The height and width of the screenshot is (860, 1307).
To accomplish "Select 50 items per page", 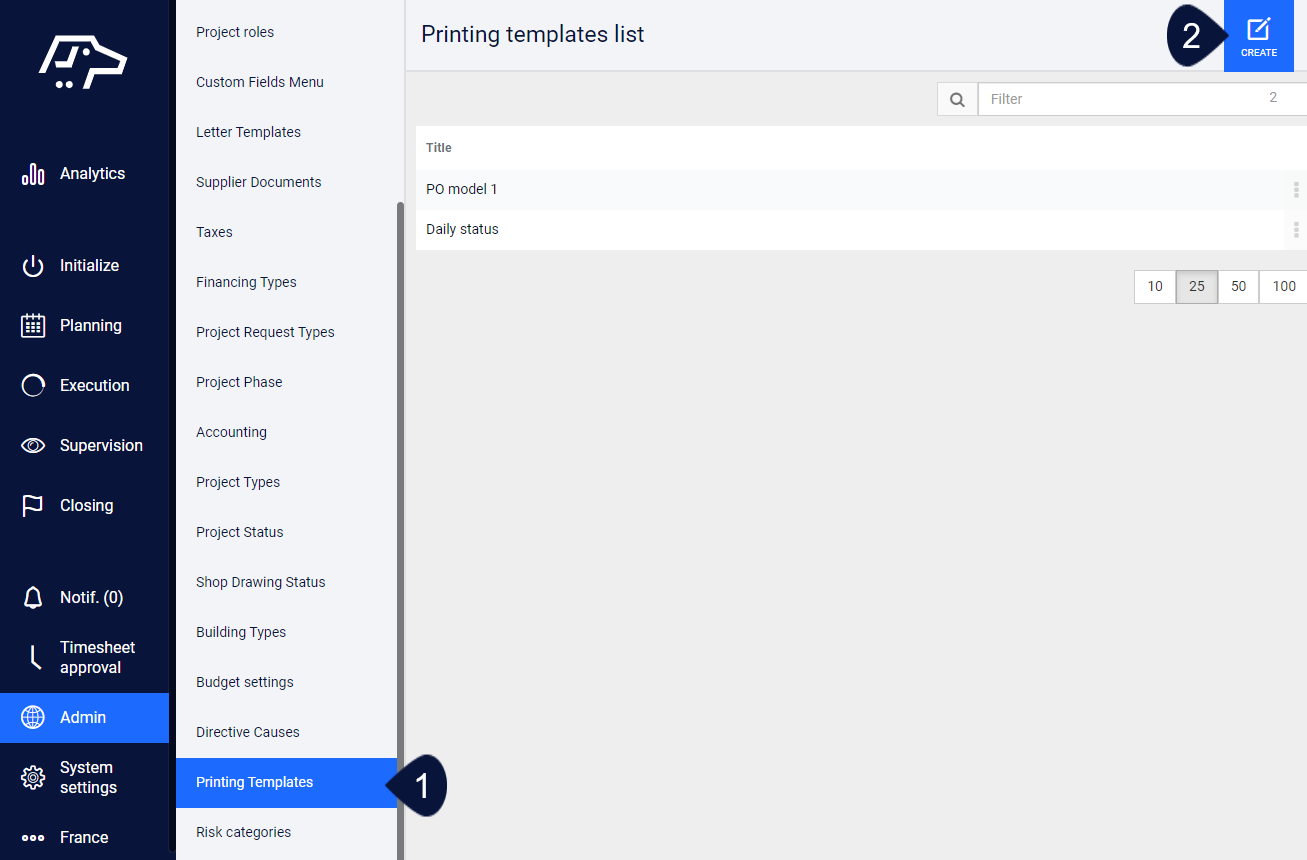I will point(1238,286).
